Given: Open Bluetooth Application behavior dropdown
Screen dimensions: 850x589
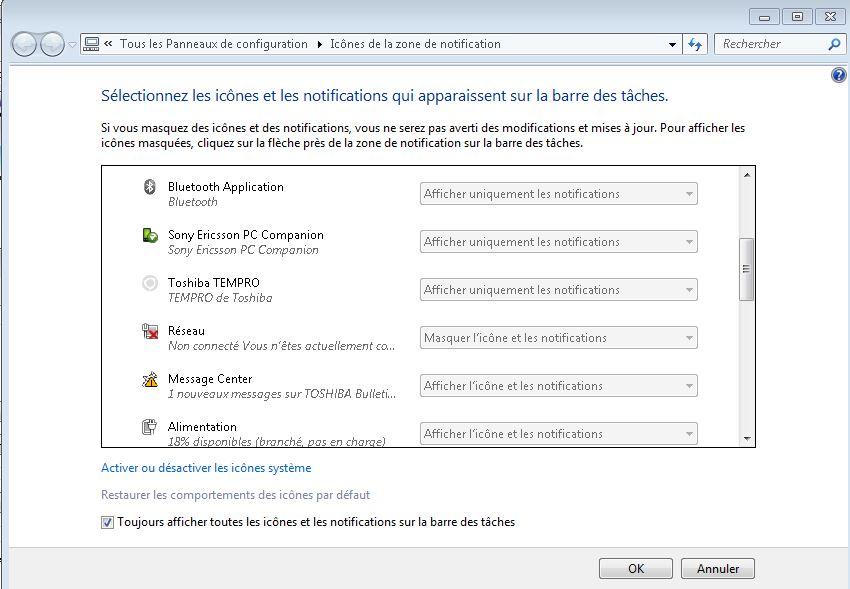Looking at the screenshot, I should pos(558,194).
